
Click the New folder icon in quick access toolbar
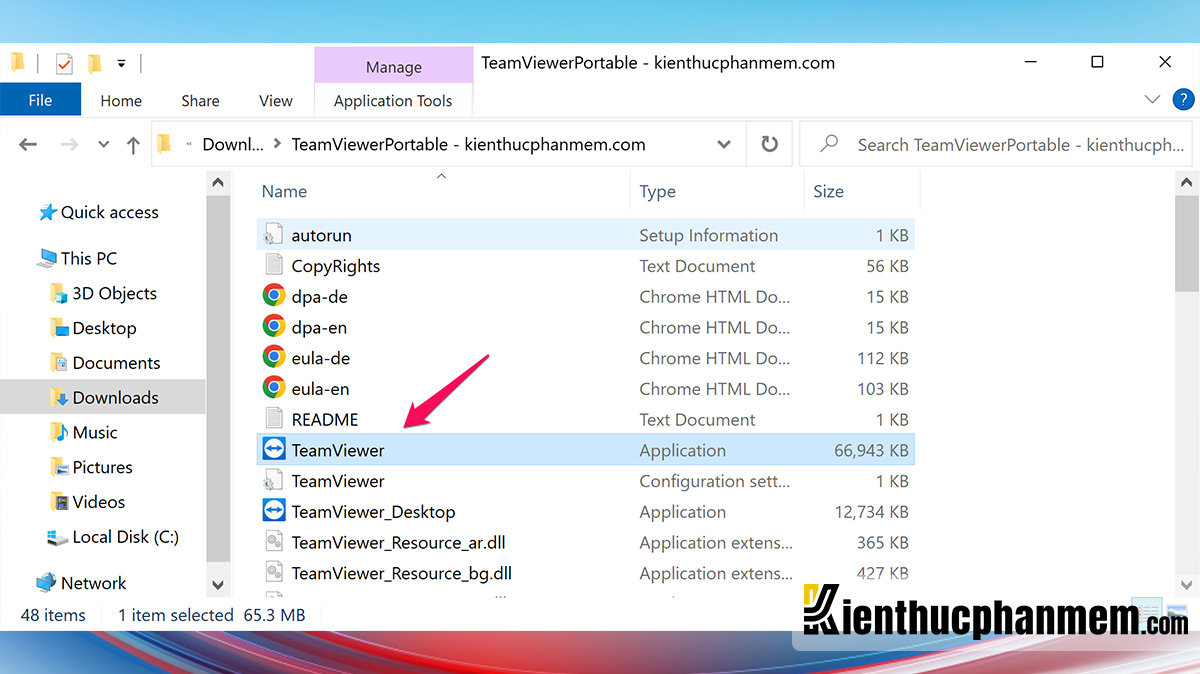(x=94, y=64)
